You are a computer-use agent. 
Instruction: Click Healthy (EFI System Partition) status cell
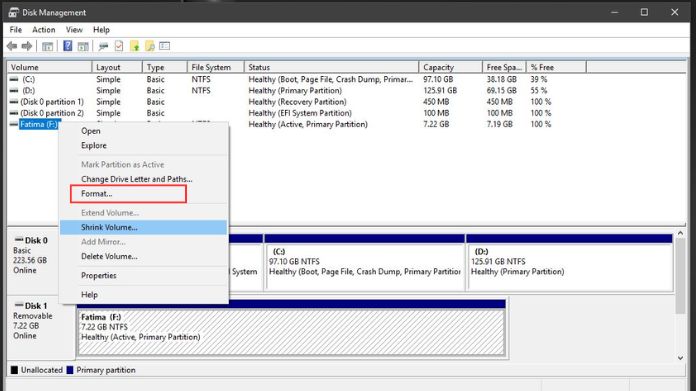coord(300,113)
